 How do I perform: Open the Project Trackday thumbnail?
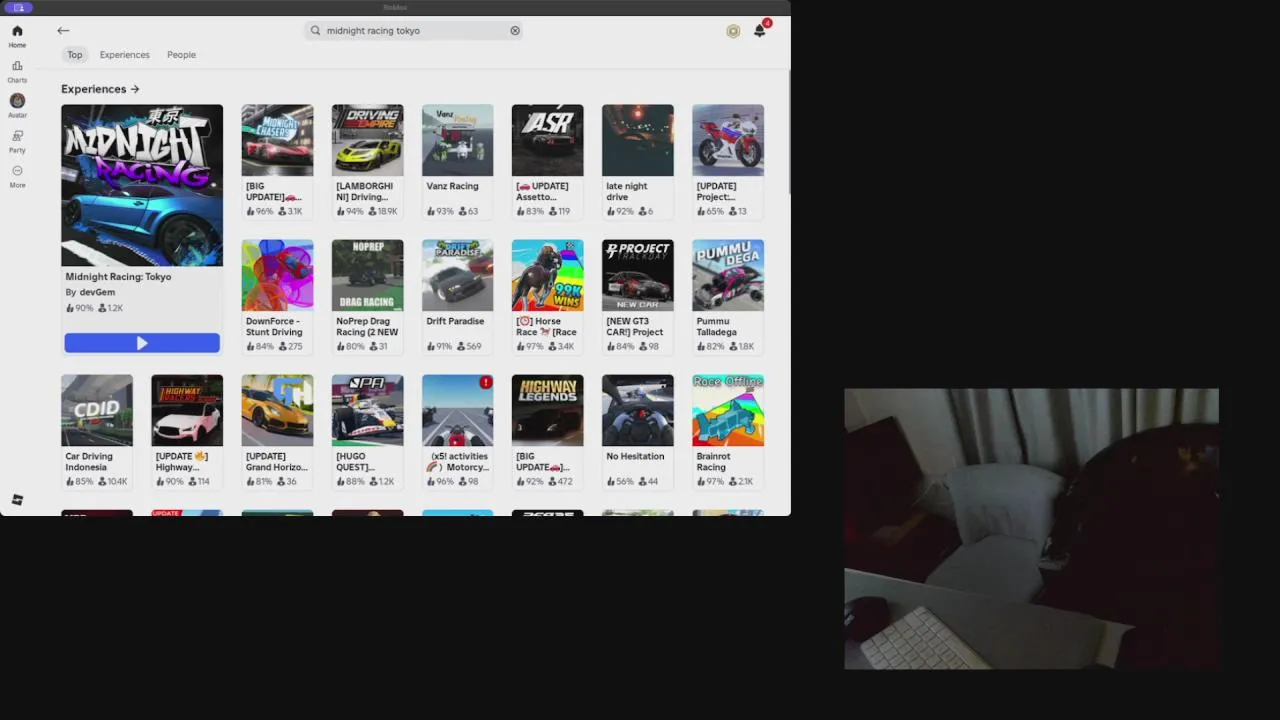tap(638, 275)
